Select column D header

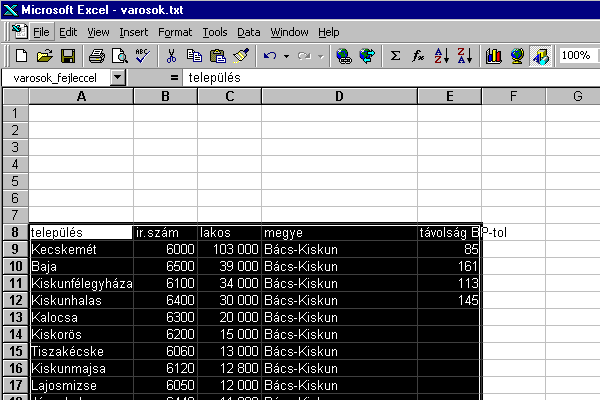[339, 96]
